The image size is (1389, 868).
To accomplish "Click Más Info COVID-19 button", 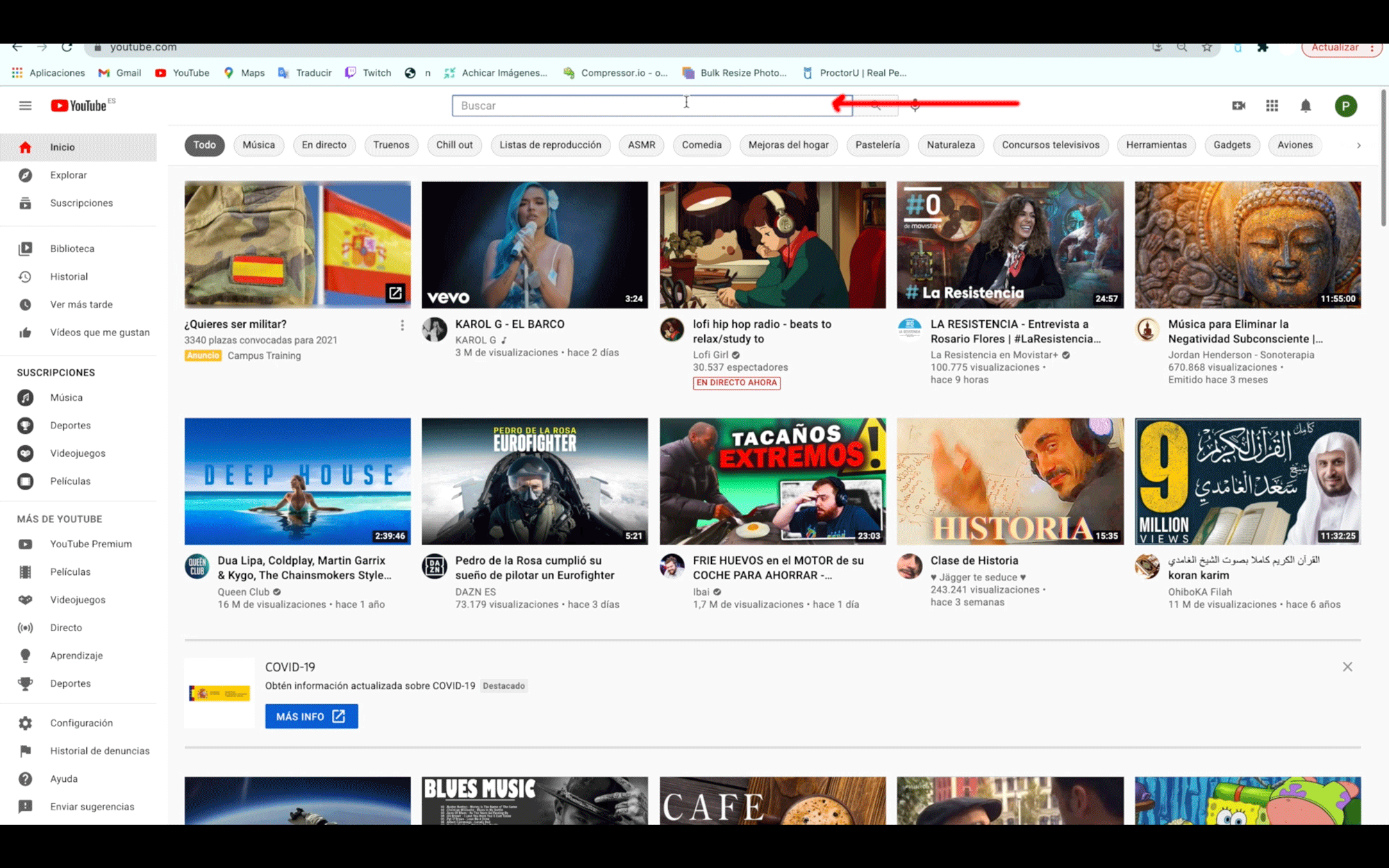I will pos(311,716).
